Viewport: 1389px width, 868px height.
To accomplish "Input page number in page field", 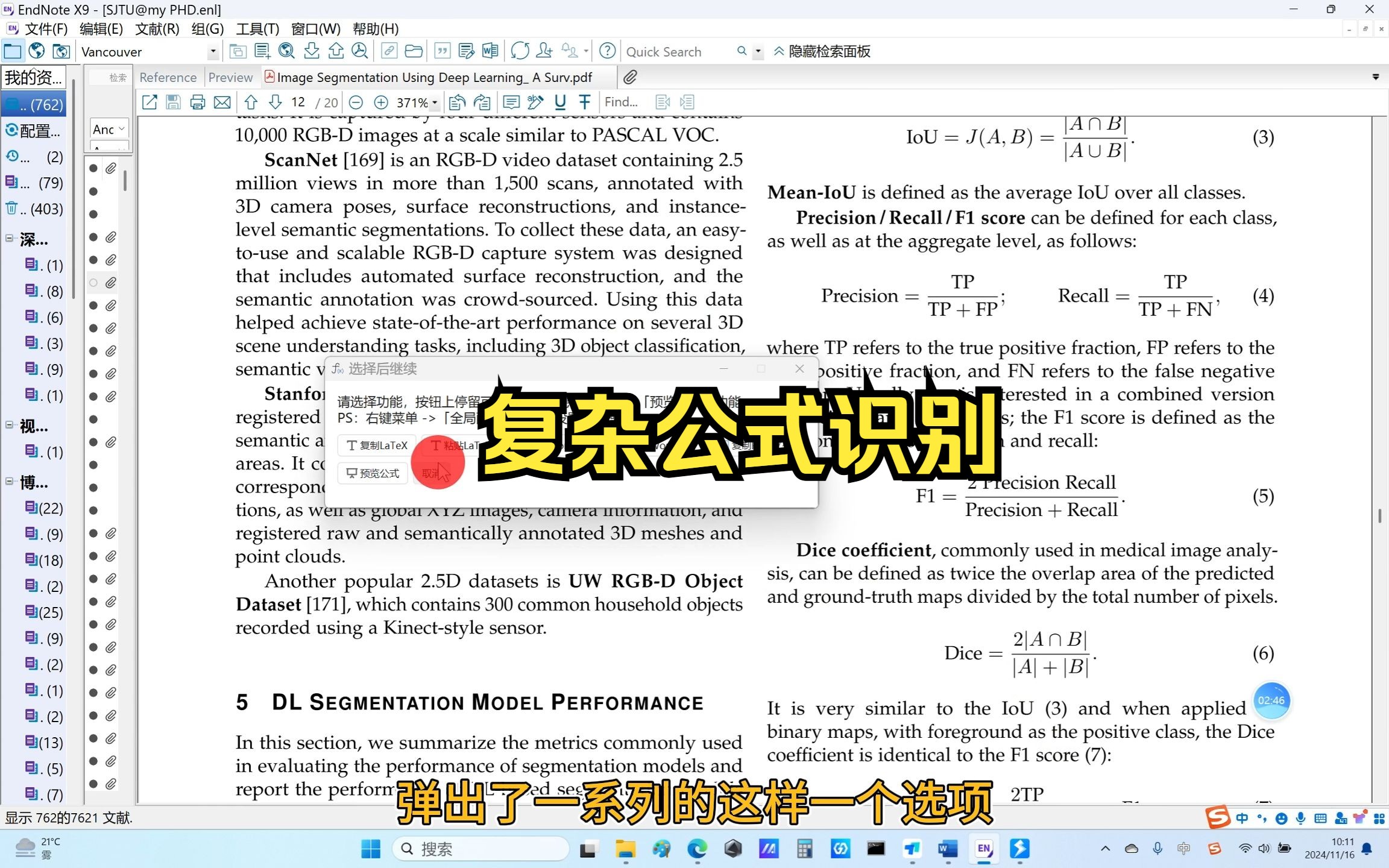I will click(298, 101).
